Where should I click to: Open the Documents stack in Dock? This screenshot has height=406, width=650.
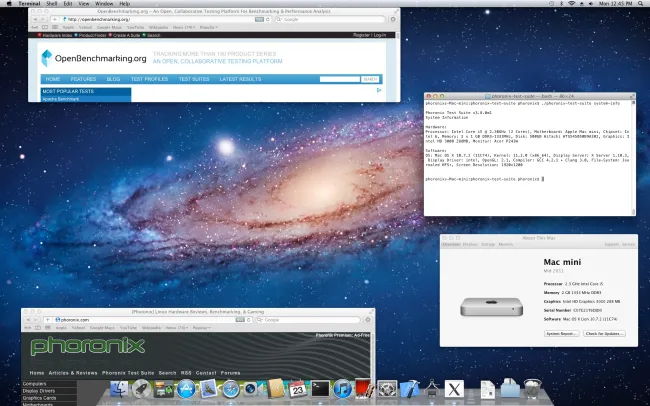(488, 389)
